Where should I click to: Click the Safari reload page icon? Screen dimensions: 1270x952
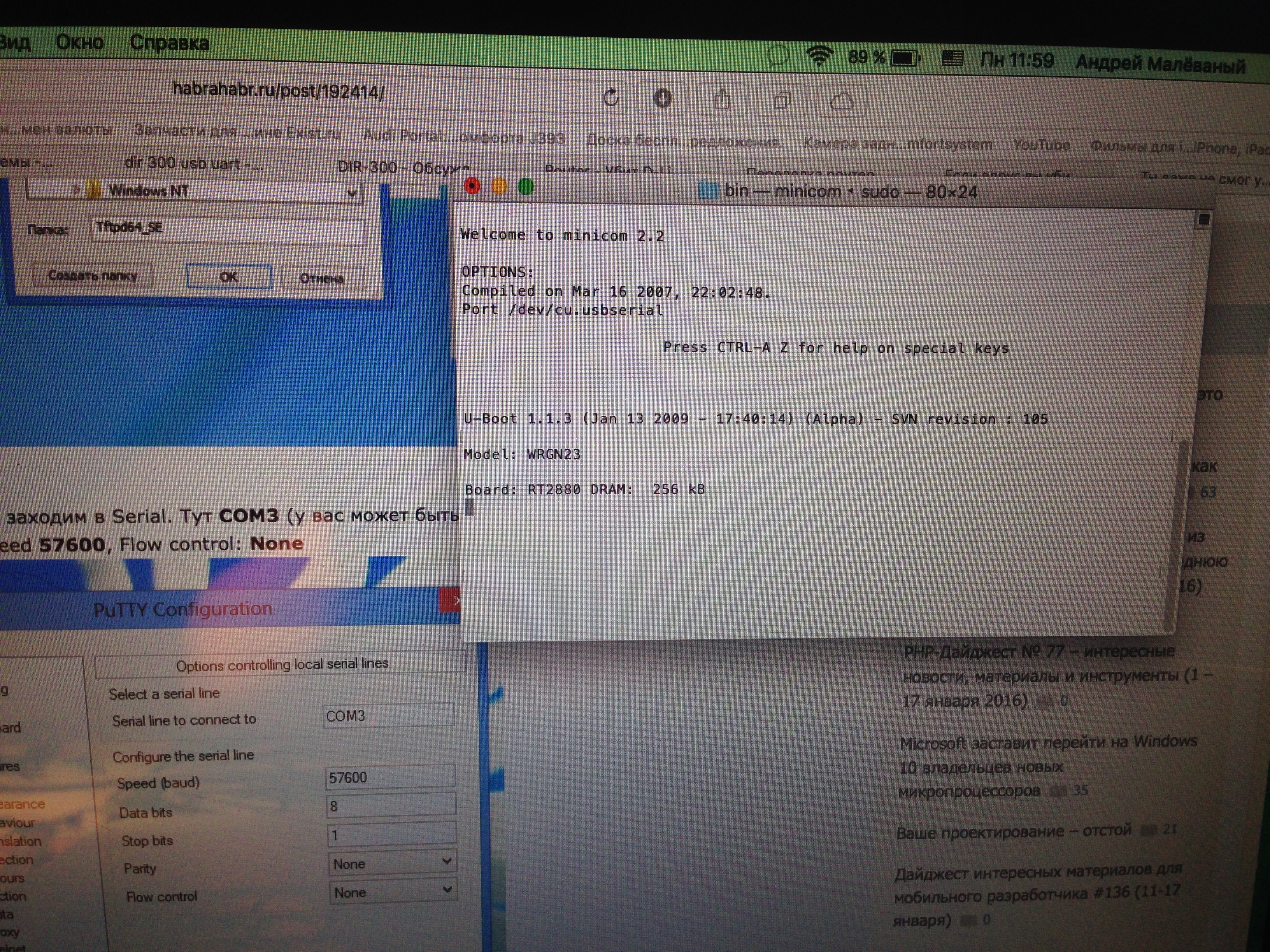611,98
